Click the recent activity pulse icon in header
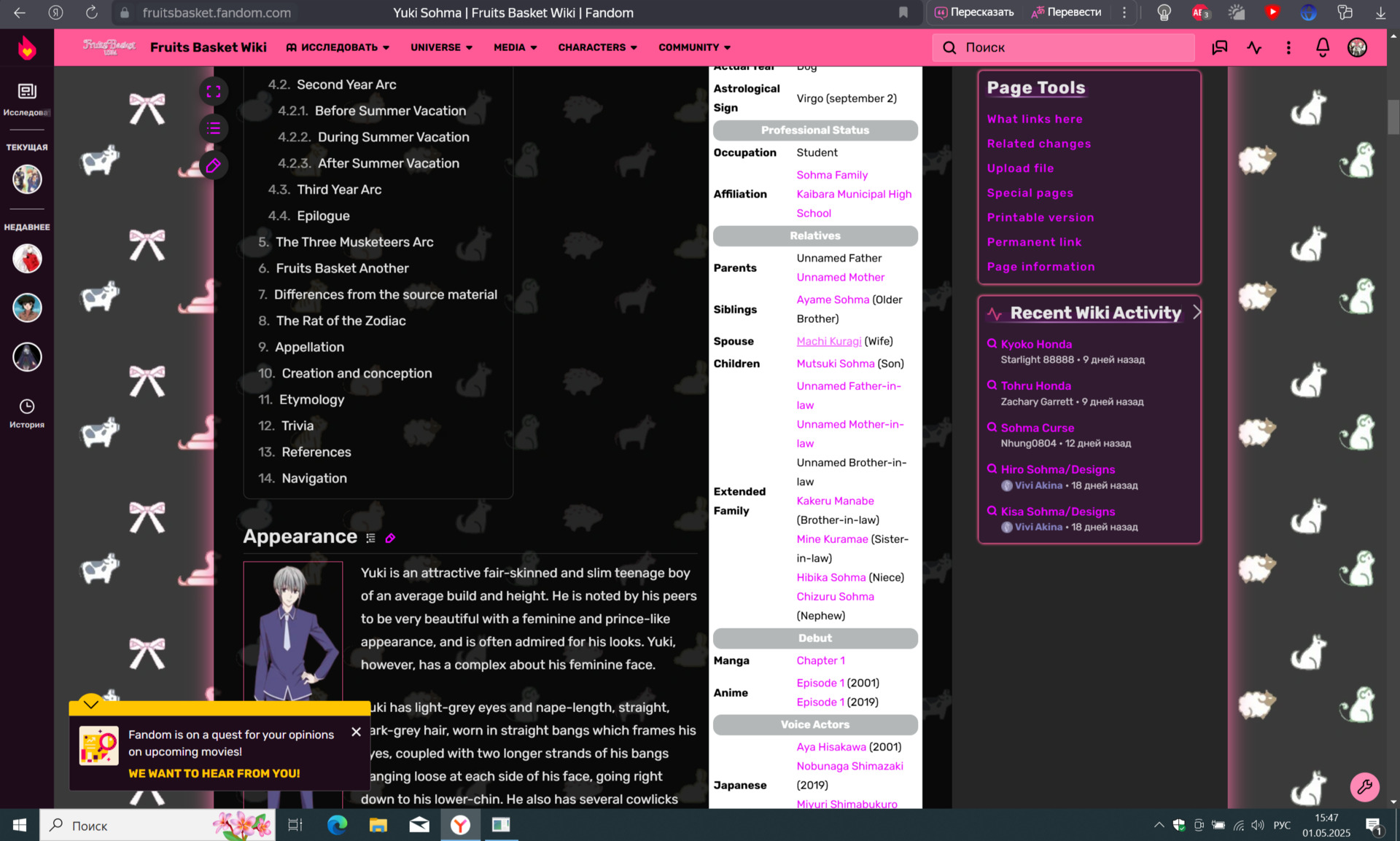Screen dimensions: 1400x841 1254,47
